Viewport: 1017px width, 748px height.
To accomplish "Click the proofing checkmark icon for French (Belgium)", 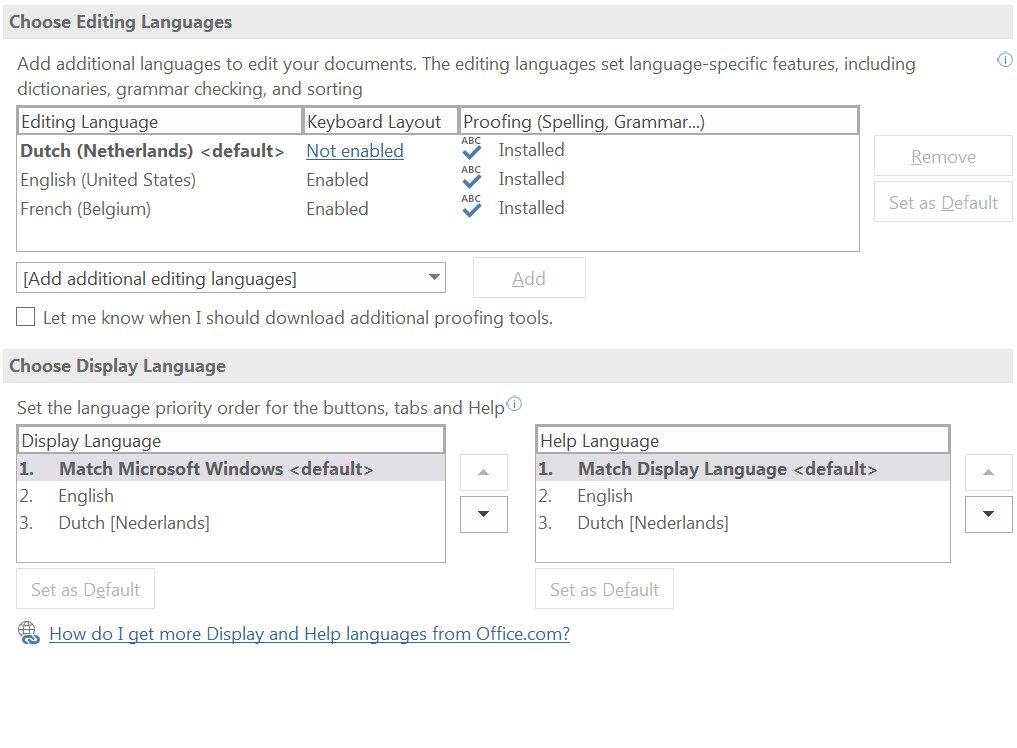I will point(472,207).
